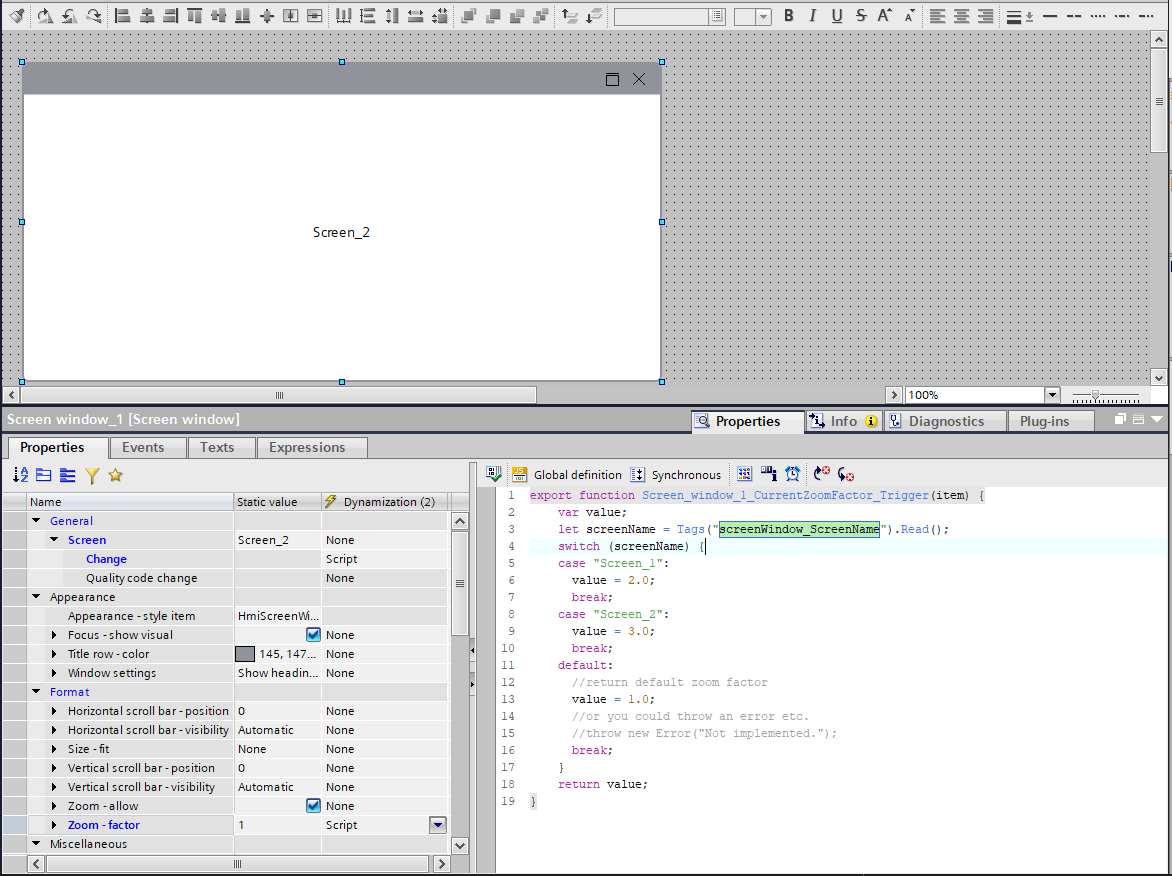The height and width of the screenshot is (876, 1172).
Task: Select the Quality code change property row
Action: point(141,578)
